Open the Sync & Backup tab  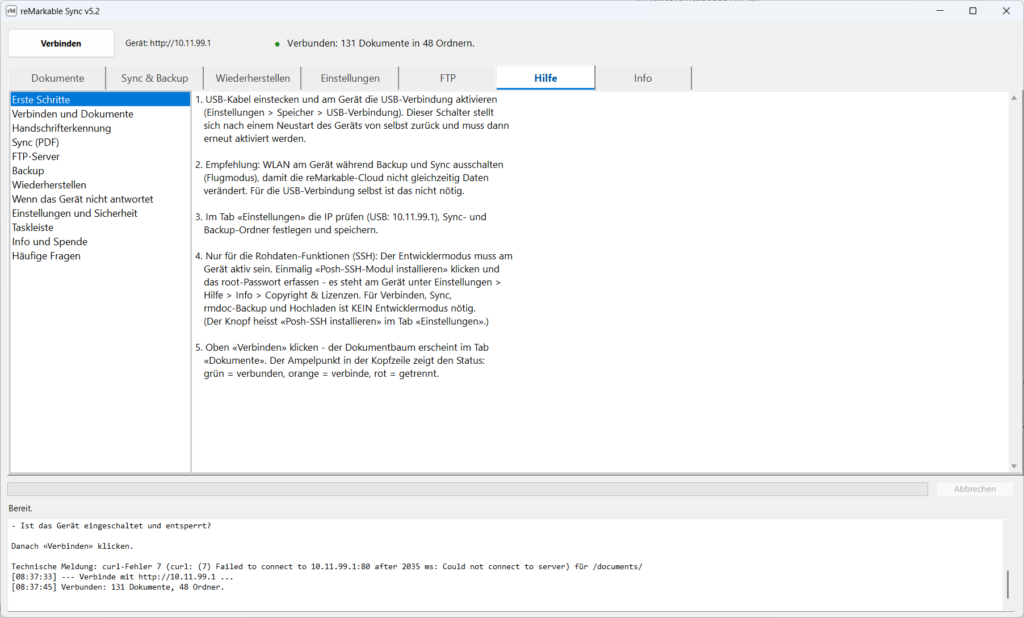pyautogui.click(x=155, y=78)
